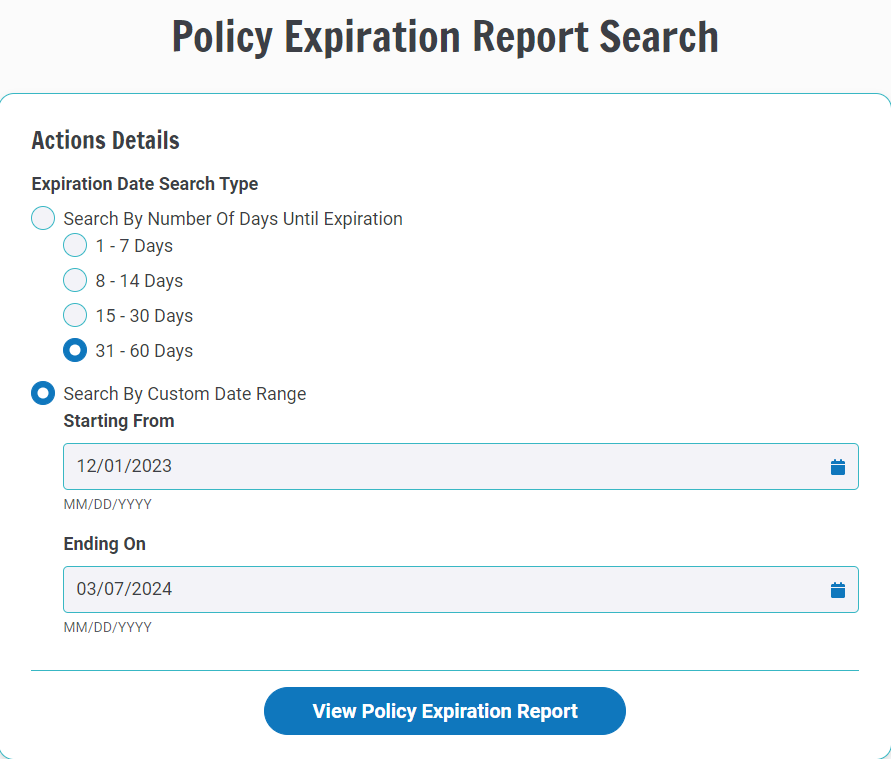This screenshot has height=759, width=891.
Task: Open the Ending On calendar picker icon
Action: (x=837, y=589)
